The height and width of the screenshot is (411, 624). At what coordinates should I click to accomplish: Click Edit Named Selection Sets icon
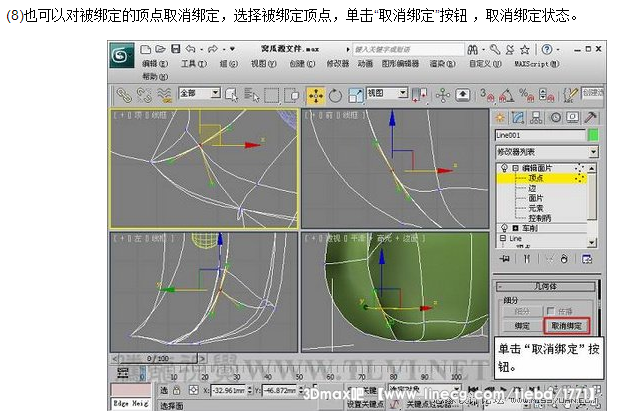570,95
